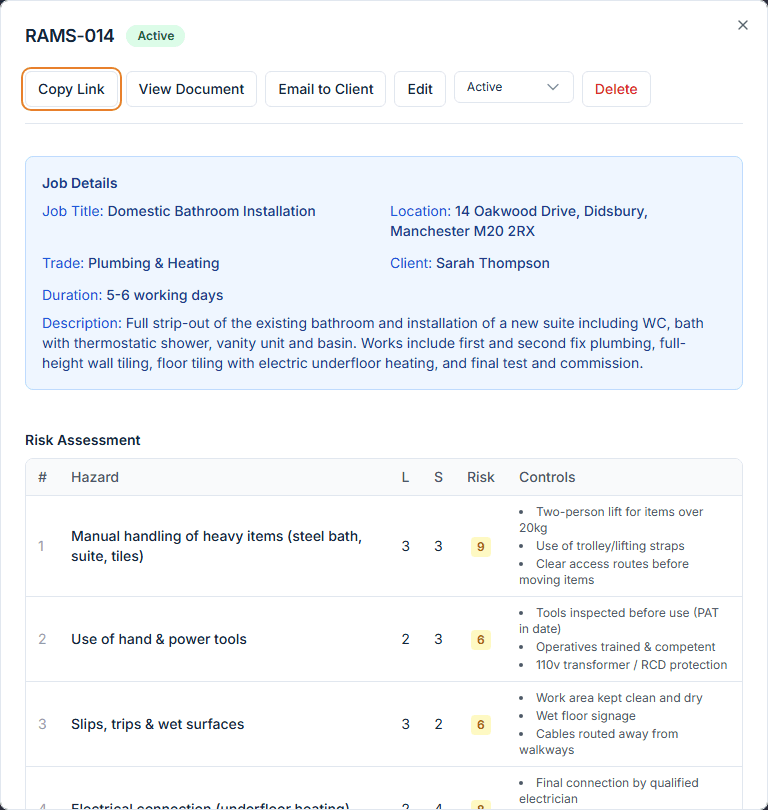Click duration 5-6 working days
This screenshot has height=810, width=768.
[165, 295]
